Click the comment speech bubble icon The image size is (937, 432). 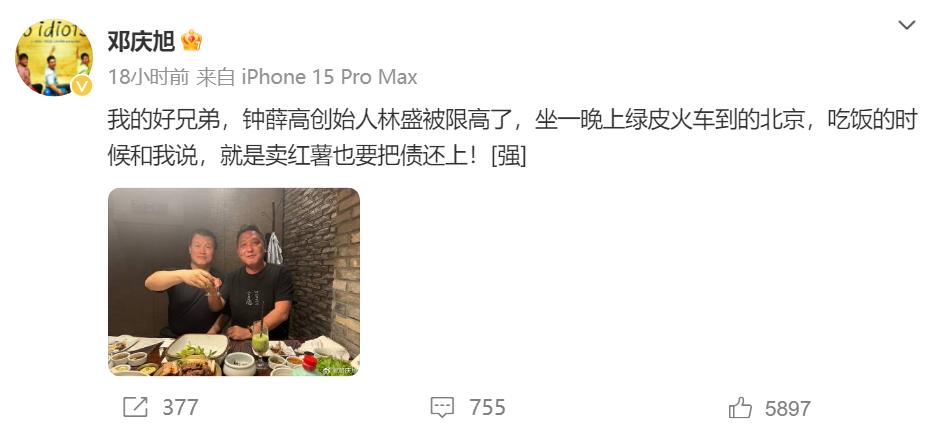(x=442, y=408)
